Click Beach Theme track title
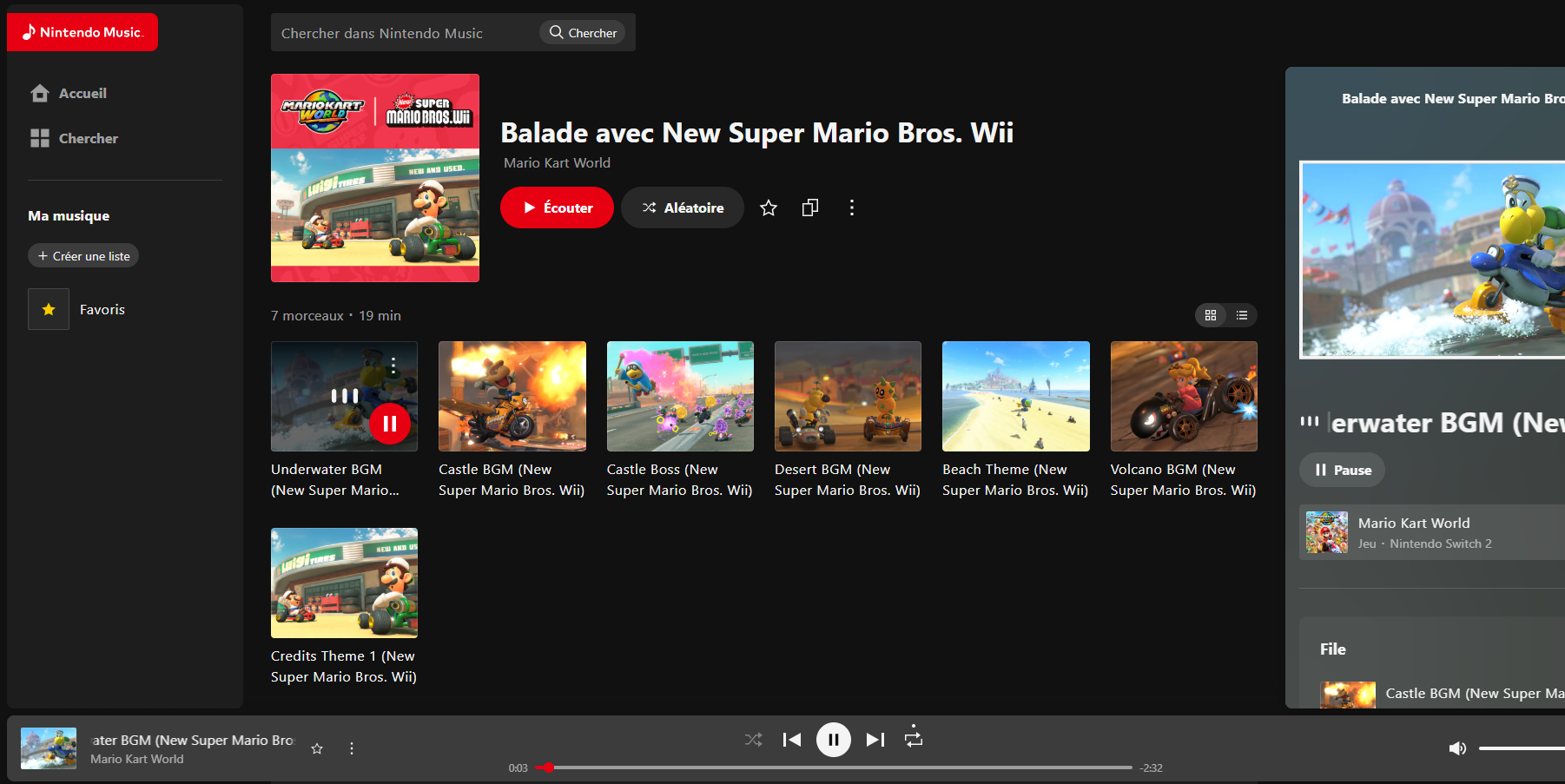1565x784 pixels. (1015, 479)
